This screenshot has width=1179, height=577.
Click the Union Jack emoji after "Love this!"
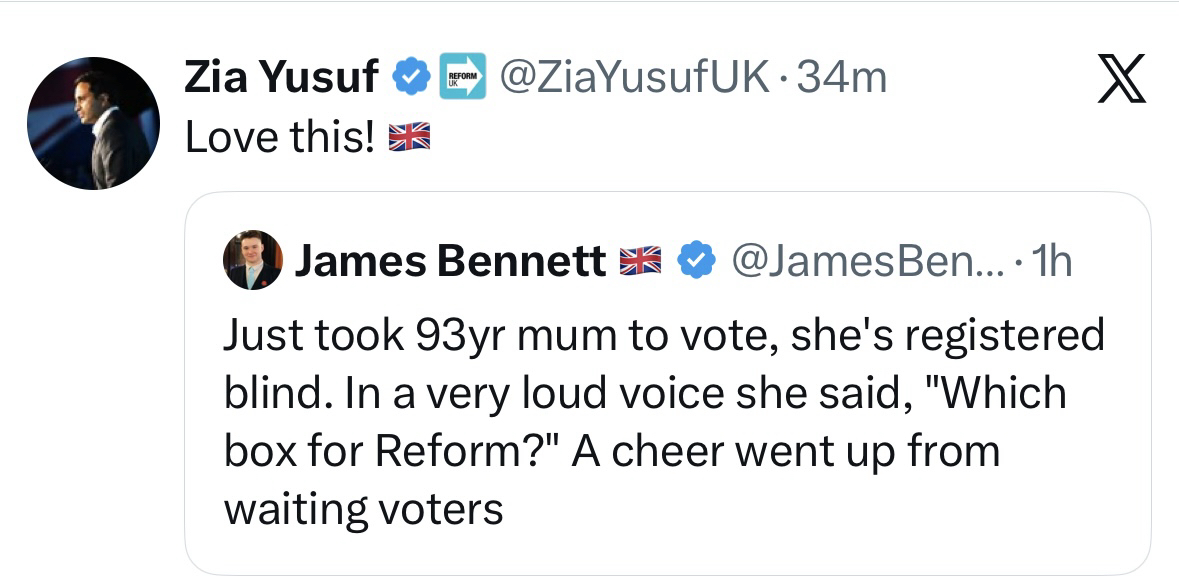click(408, 137)
